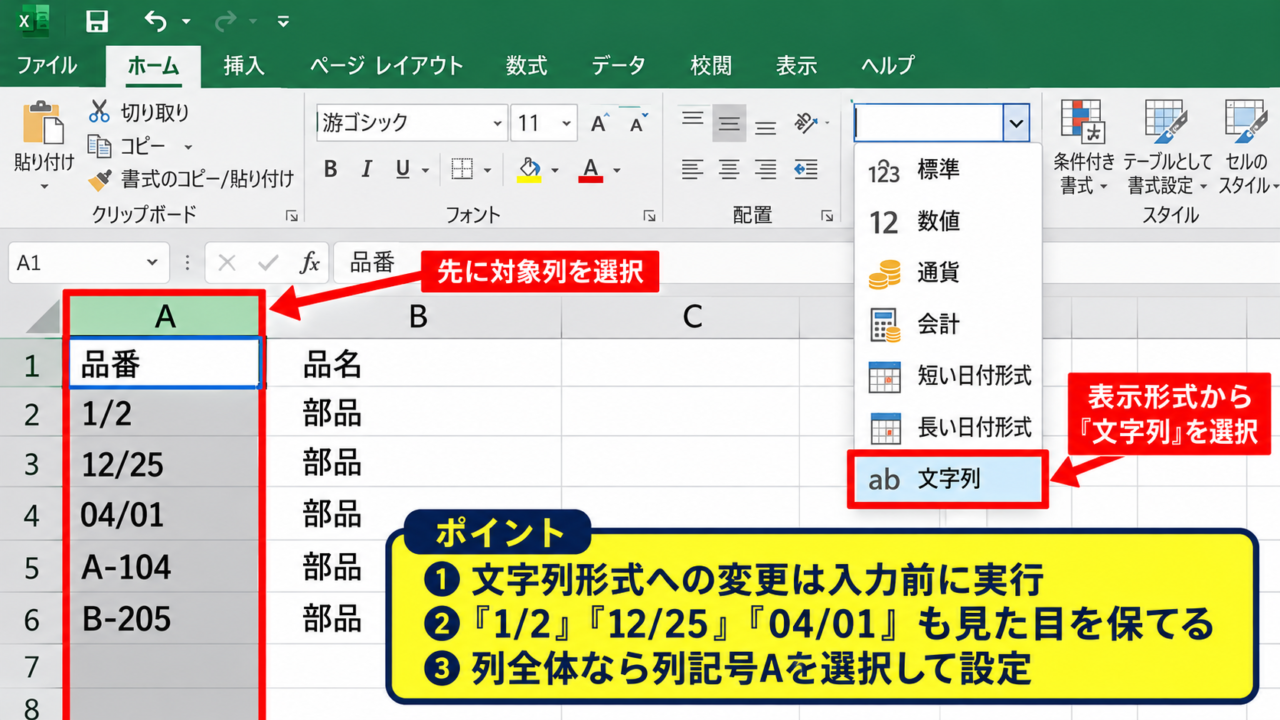This screenshot has width=1280, height=720.
Task: Click the red font color A
Action: pyautogui.click(x=591, y=170)
